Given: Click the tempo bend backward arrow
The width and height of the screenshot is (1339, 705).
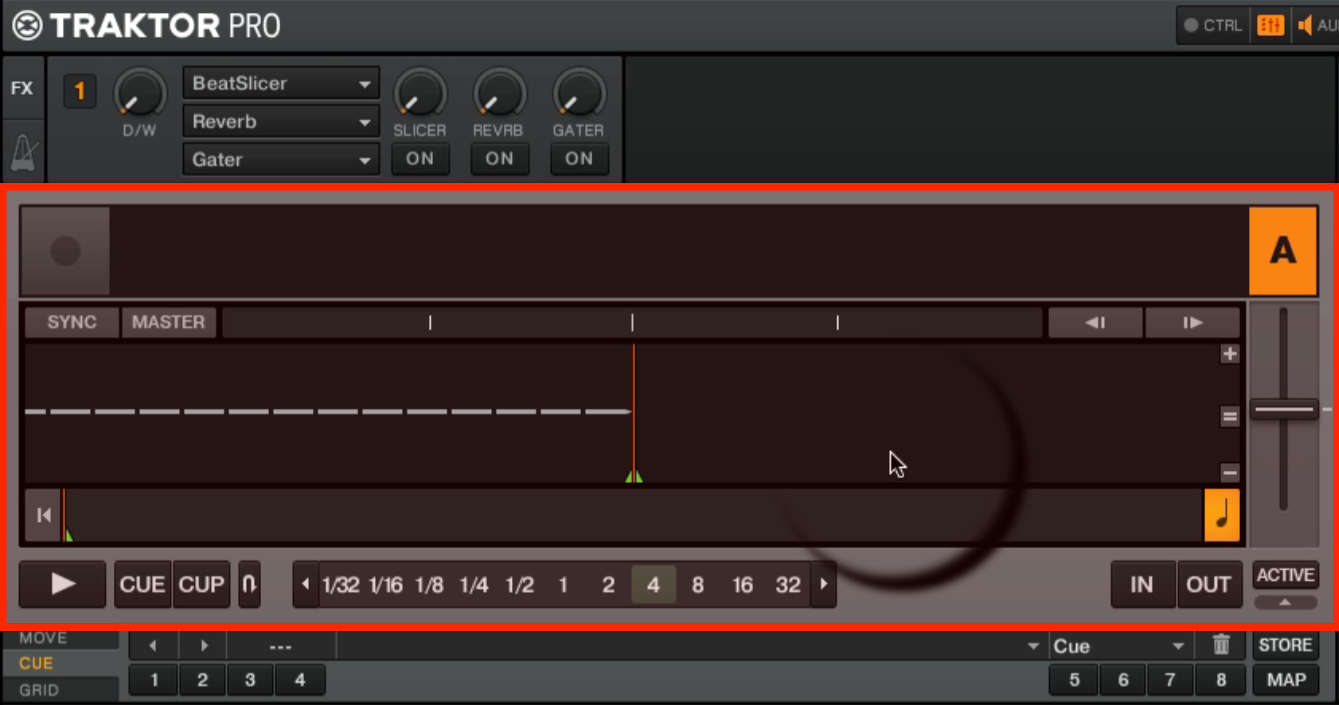Looking at the screenshot, I should tap(1095, 322).
